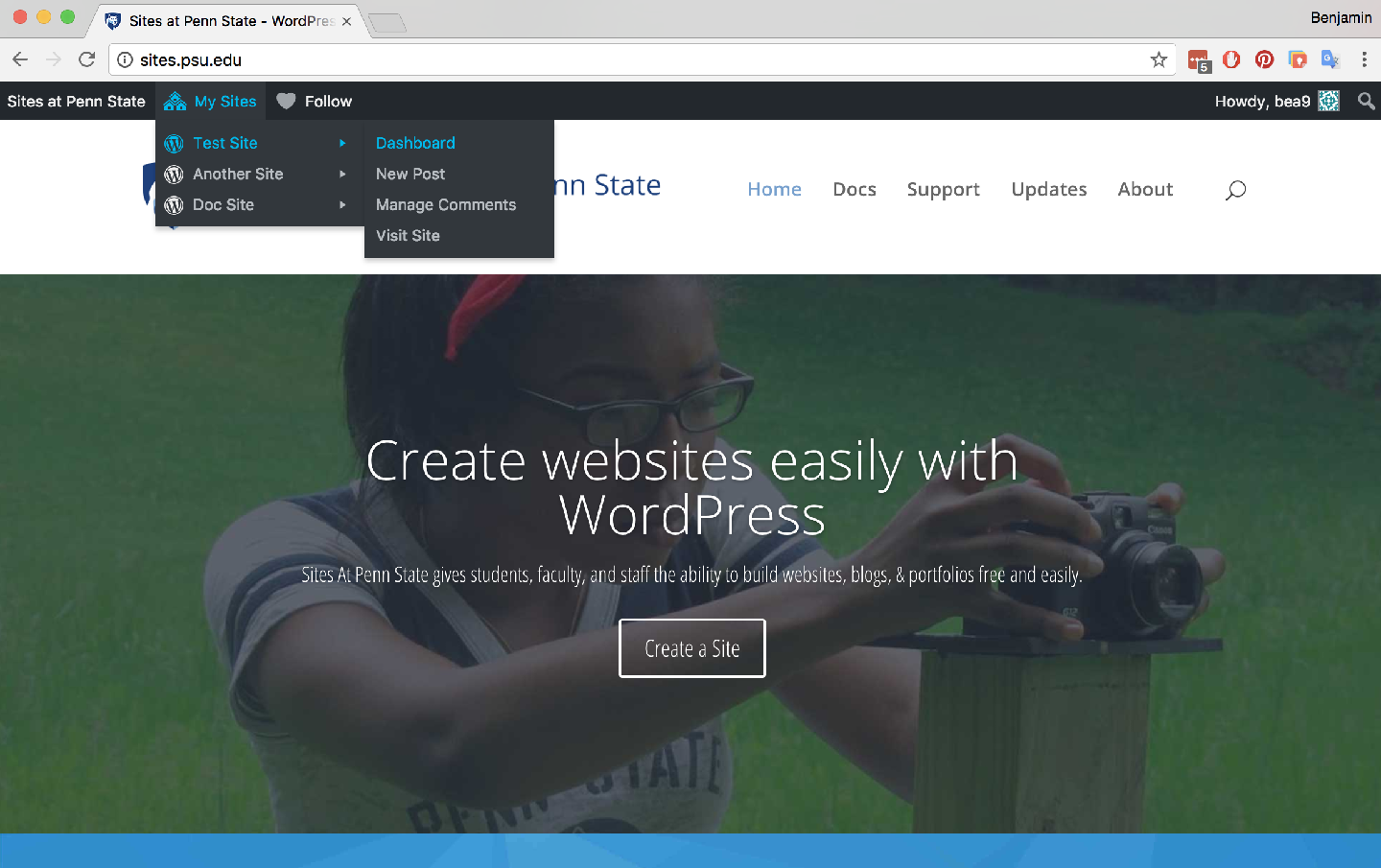Viewport: 1381px width, 868px height.
Task: Click the WordPress icon beside Test Site
Action: point(174,144)
